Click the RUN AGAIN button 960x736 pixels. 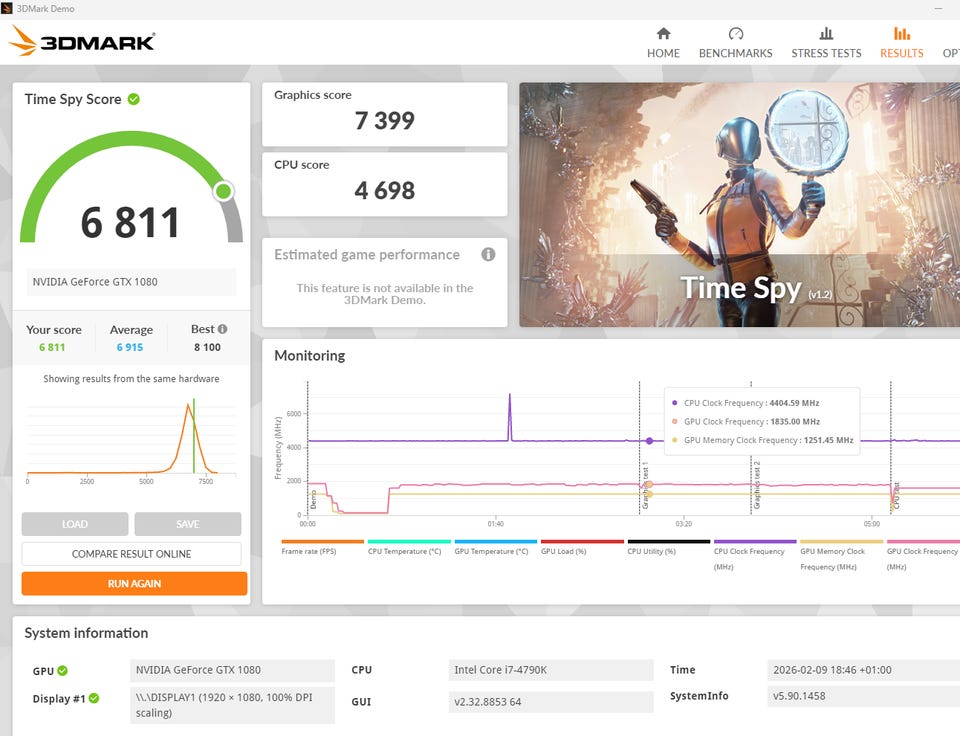pyautogui.click(x=134, y=584)
